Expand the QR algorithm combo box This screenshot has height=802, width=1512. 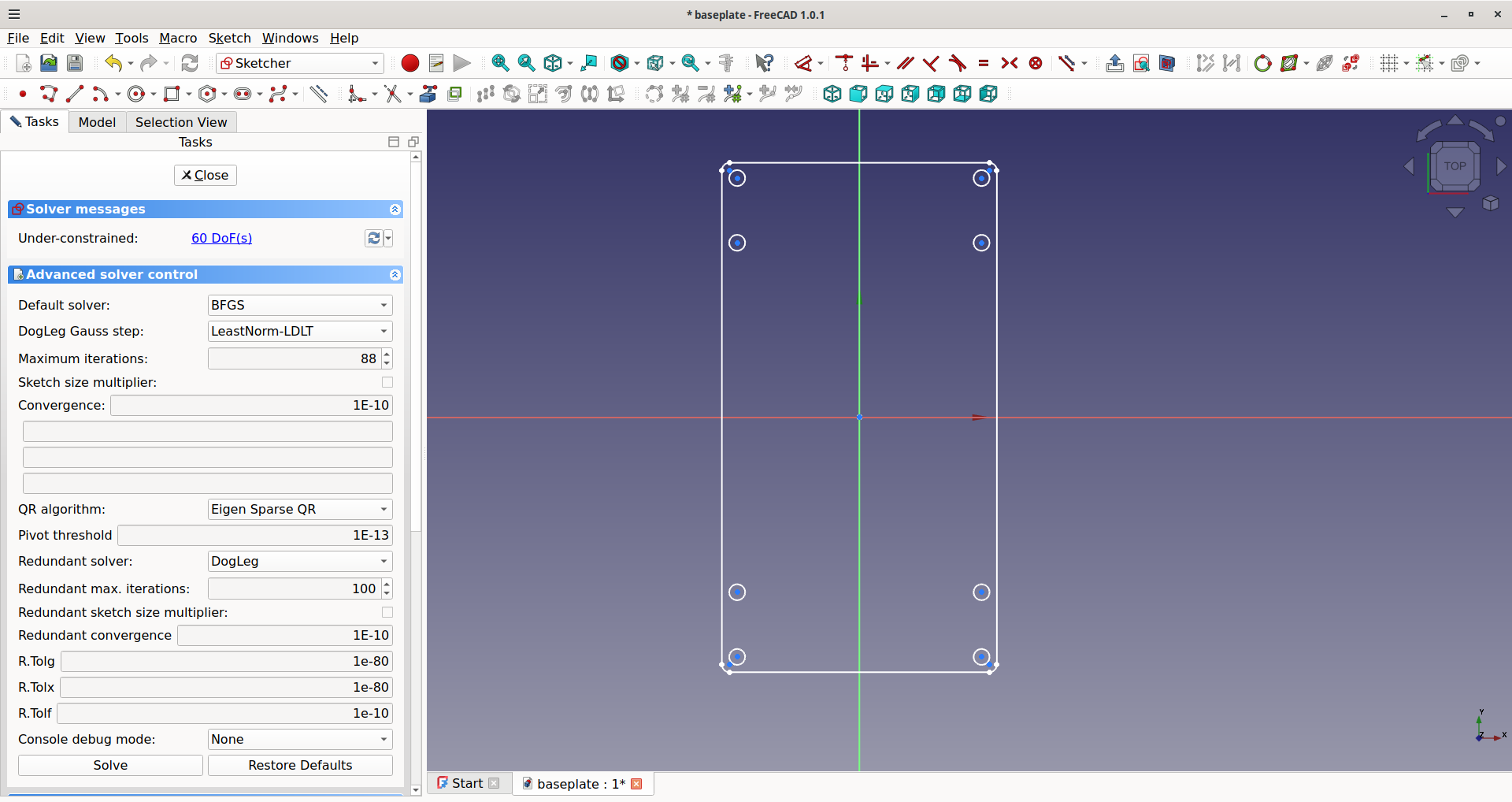299,510
